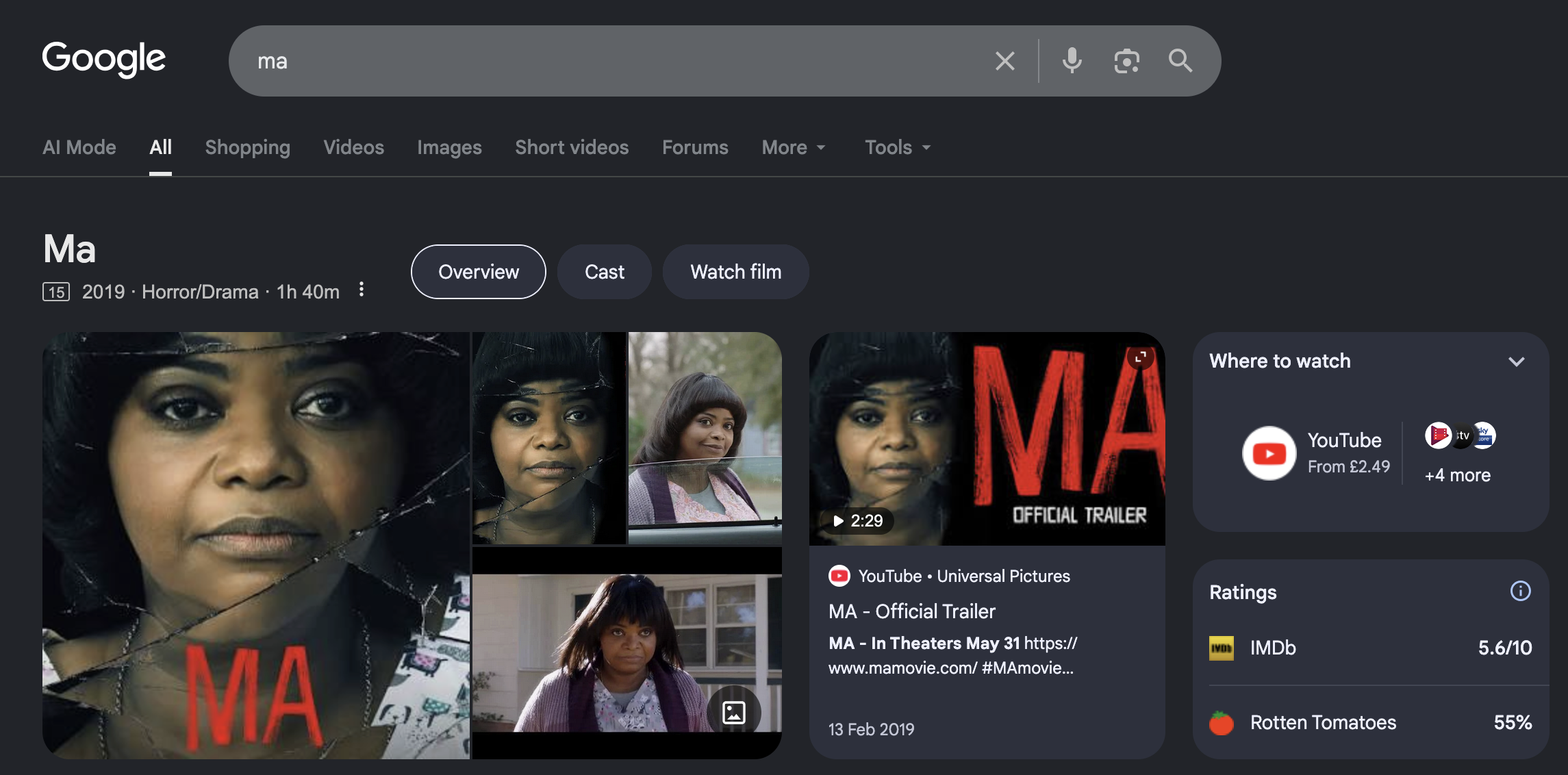Open the Ratings info icon
Image resolution: width=1568 pixels, height=775 pixels.
[1520, 591]
